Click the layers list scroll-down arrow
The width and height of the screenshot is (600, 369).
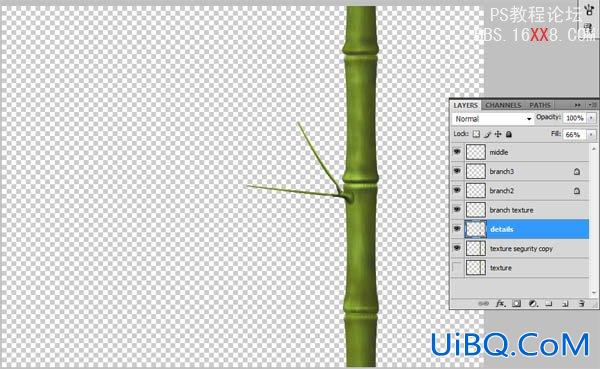[594, 293]
